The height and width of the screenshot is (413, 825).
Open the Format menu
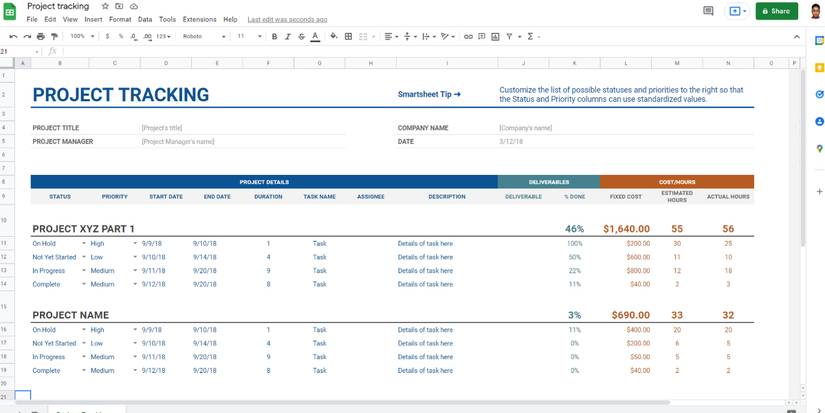[120, 19]
